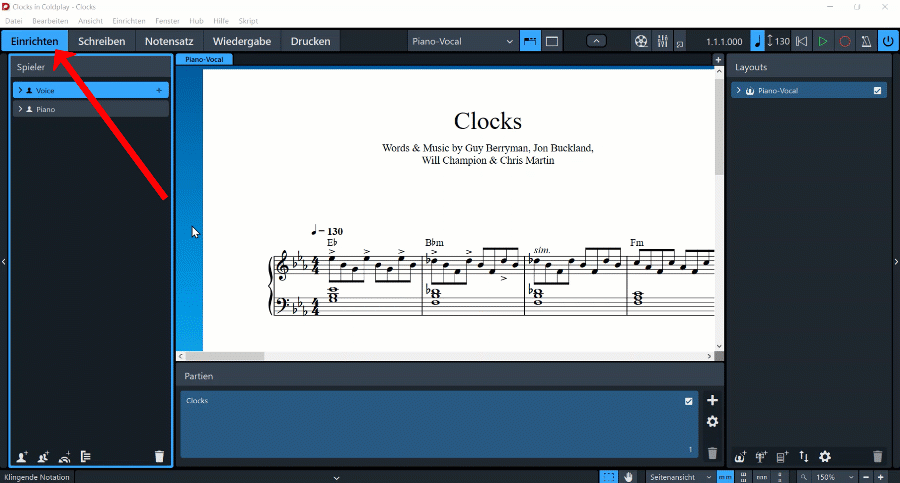Add an ensemble in Spieler panel
Viewport: 900px width, 483px height.
[x=64, y=457]
